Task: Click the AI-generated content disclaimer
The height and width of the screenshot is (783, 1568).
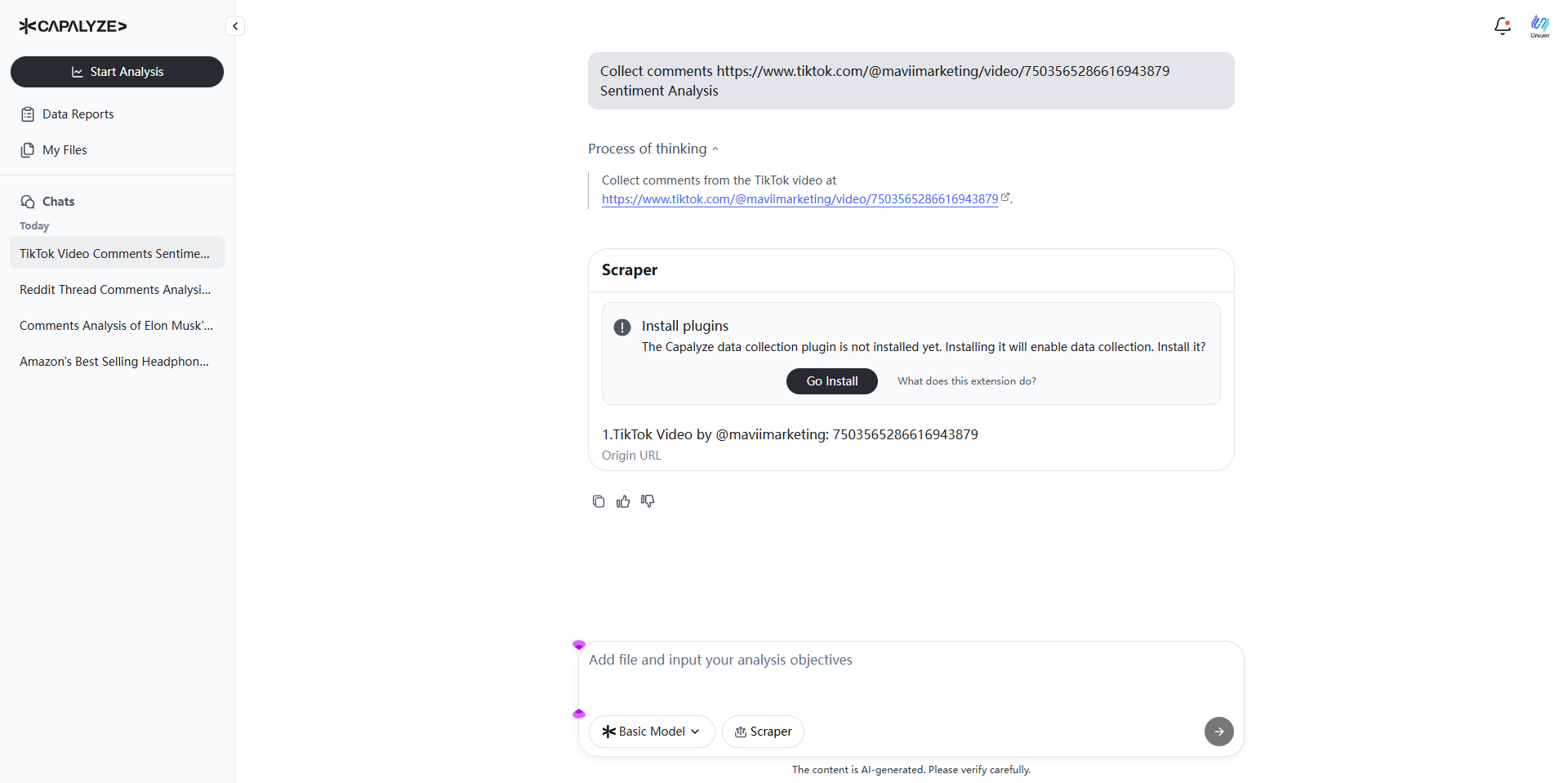Action: (x=911, y=769)
